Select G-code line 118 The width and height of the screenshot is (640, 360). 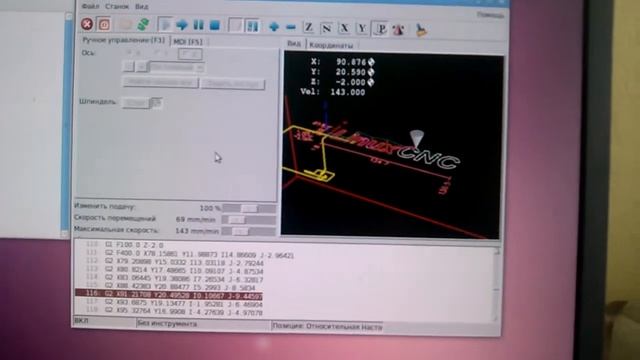coord(174,312)
